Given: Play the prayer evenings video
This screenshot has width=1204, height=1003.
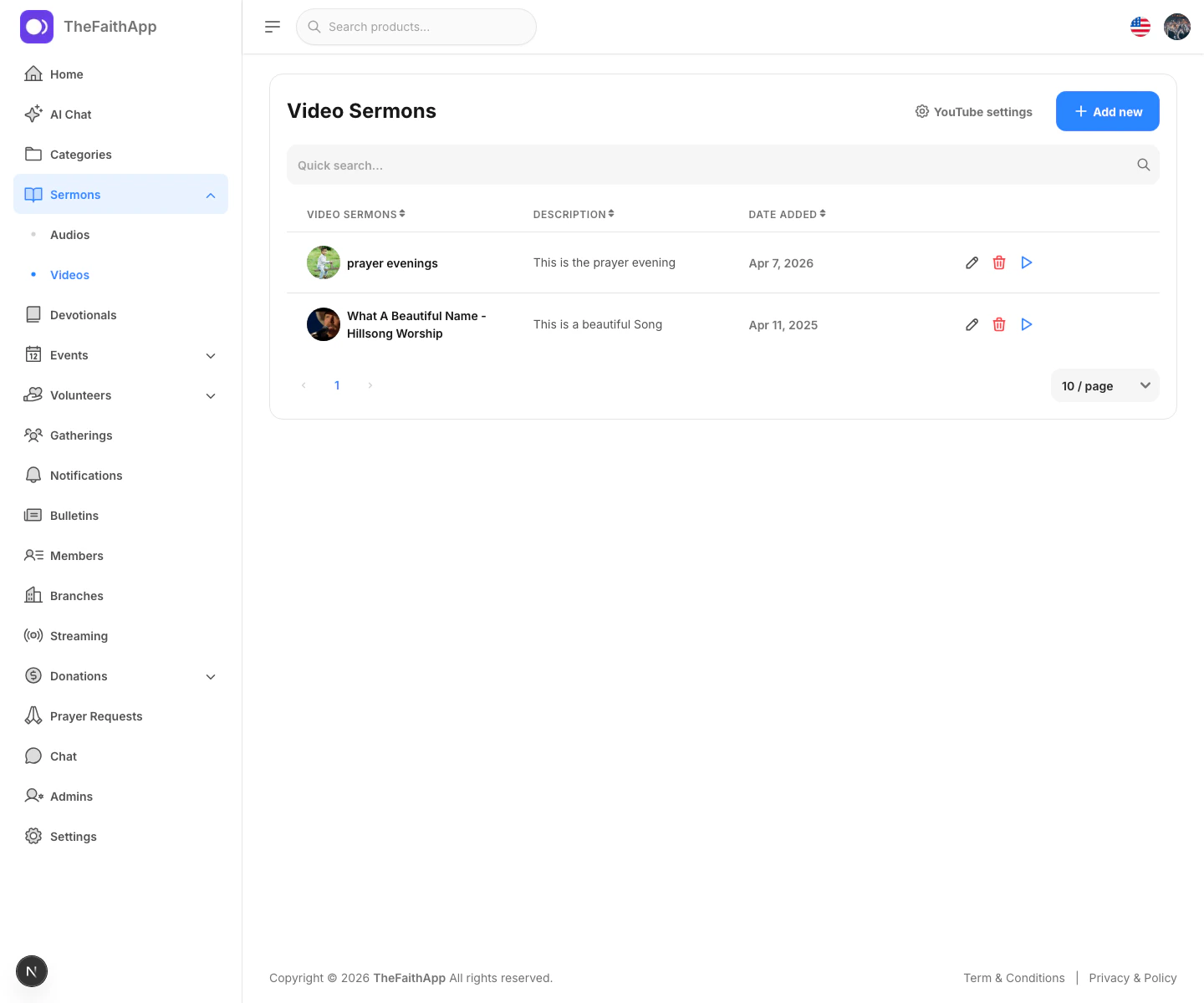Looking at the screenshot, I should (1027, 262).
